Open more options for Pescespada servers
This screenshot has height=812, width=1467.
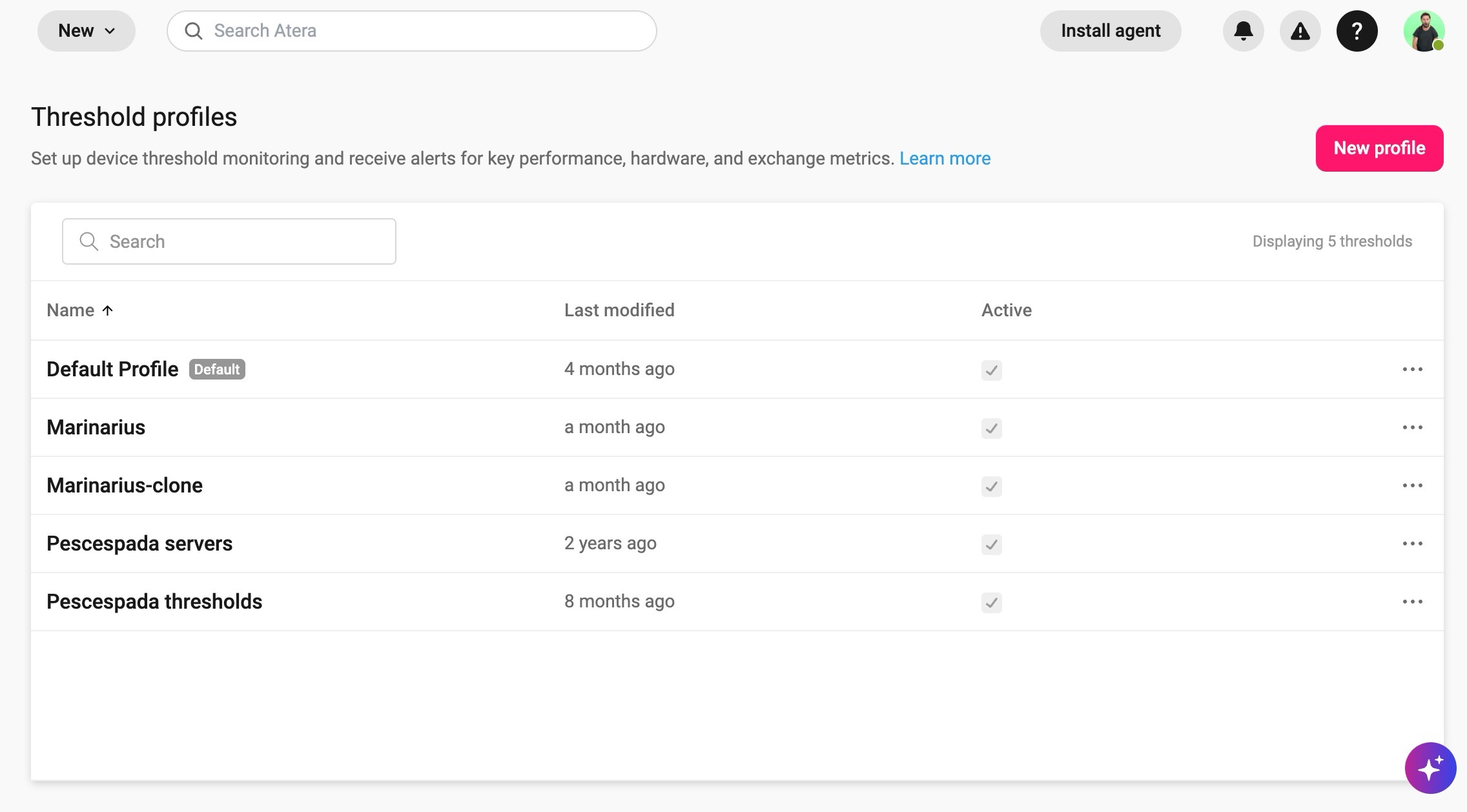pyautogui.click(x=1412, y=543)
